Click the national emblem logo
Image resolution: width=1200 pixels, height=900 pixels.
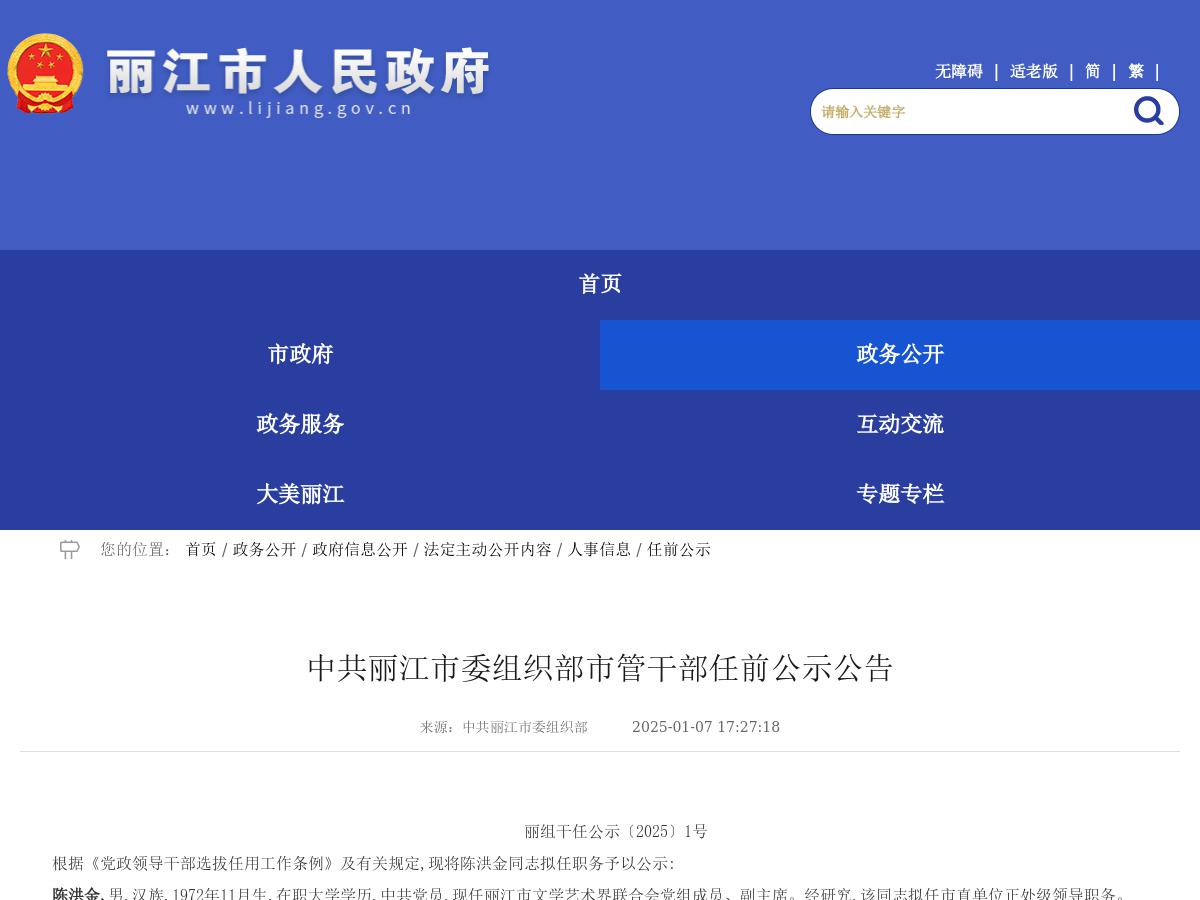46,73
